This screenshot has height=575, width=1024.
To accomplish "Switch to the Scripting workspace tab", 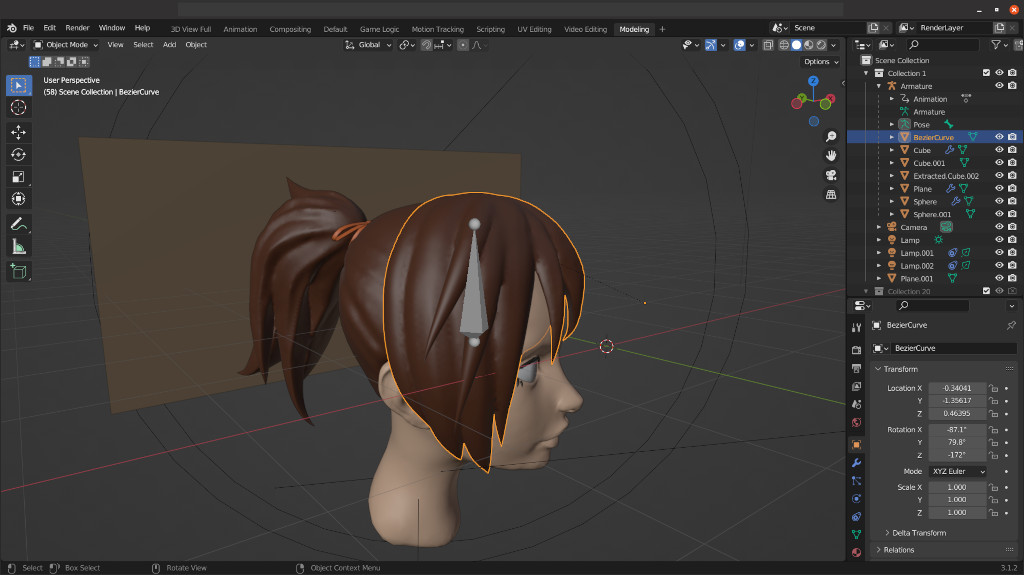I will point(490,29).
